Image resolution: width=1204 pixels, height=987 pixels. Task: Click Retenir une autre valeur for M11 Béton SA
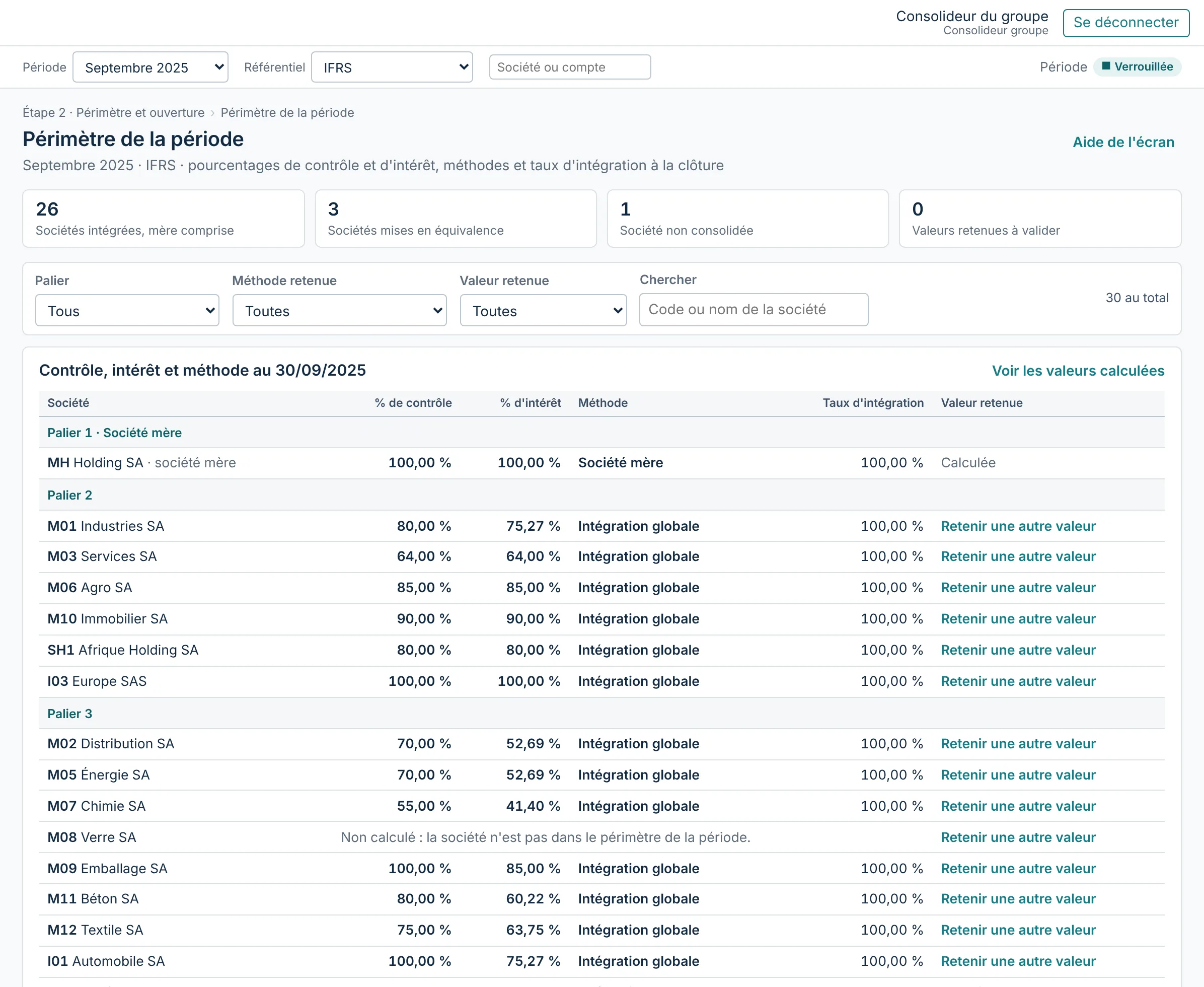tap(1018, 899)
